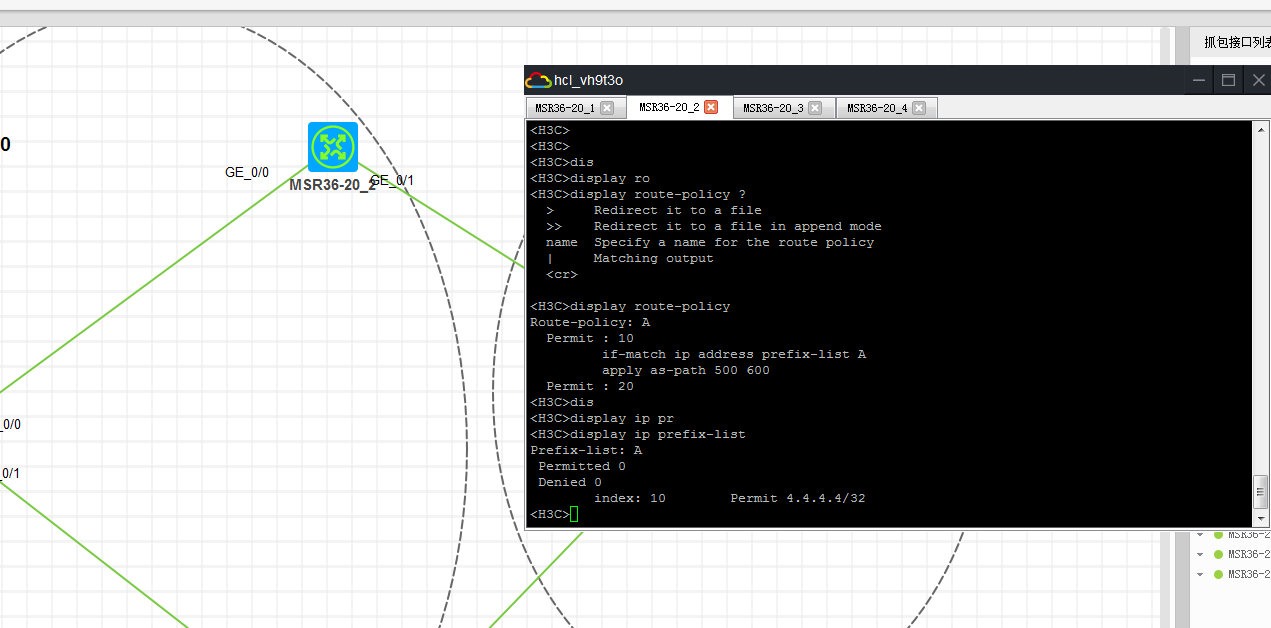The image size is (1271, 628).
Task: Close the MSR36-20_4 terminal tab
Action: coord(919,108)
